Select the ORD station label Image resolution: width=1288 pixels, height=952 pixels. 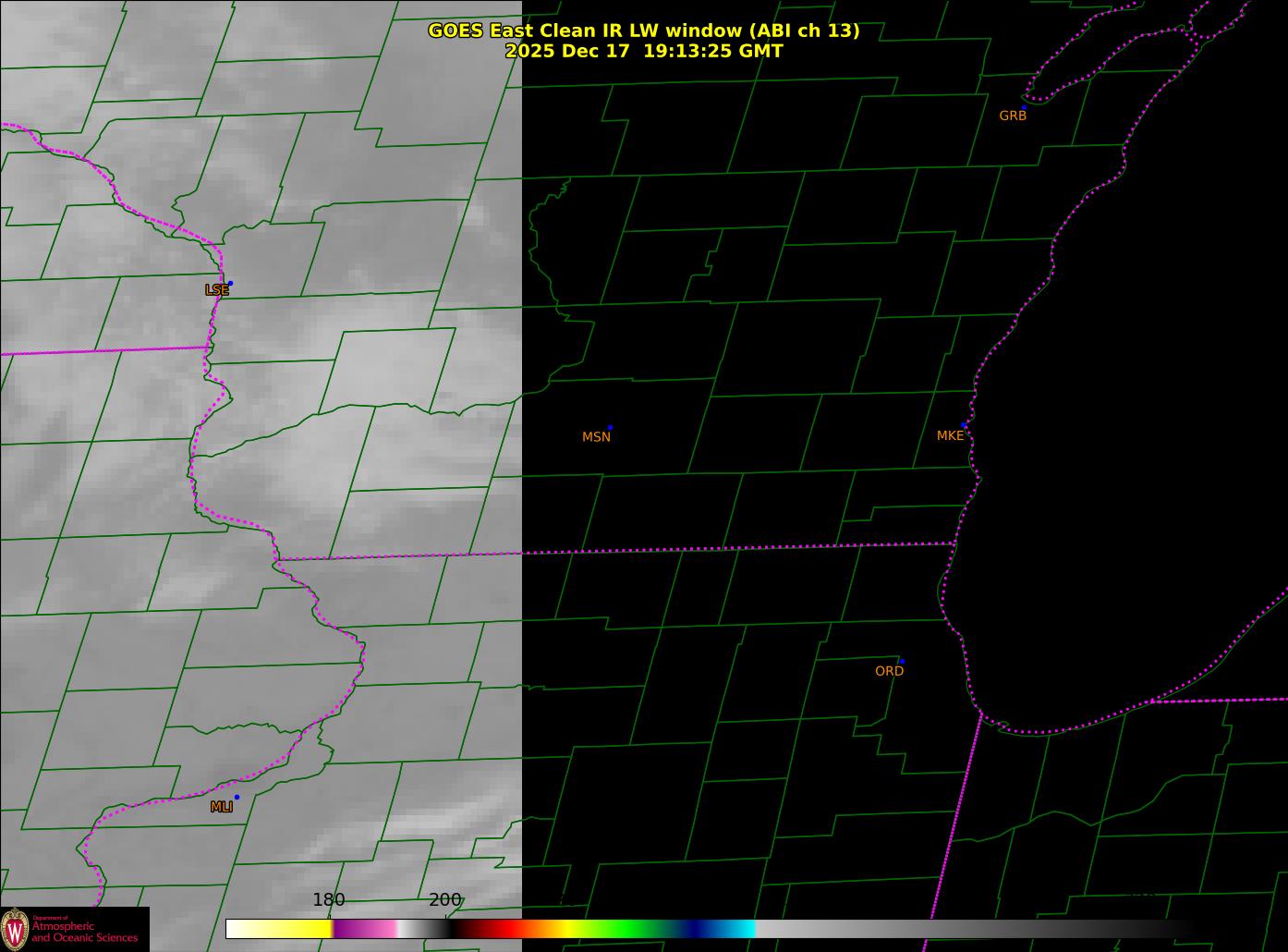click(x=889, y=672)
